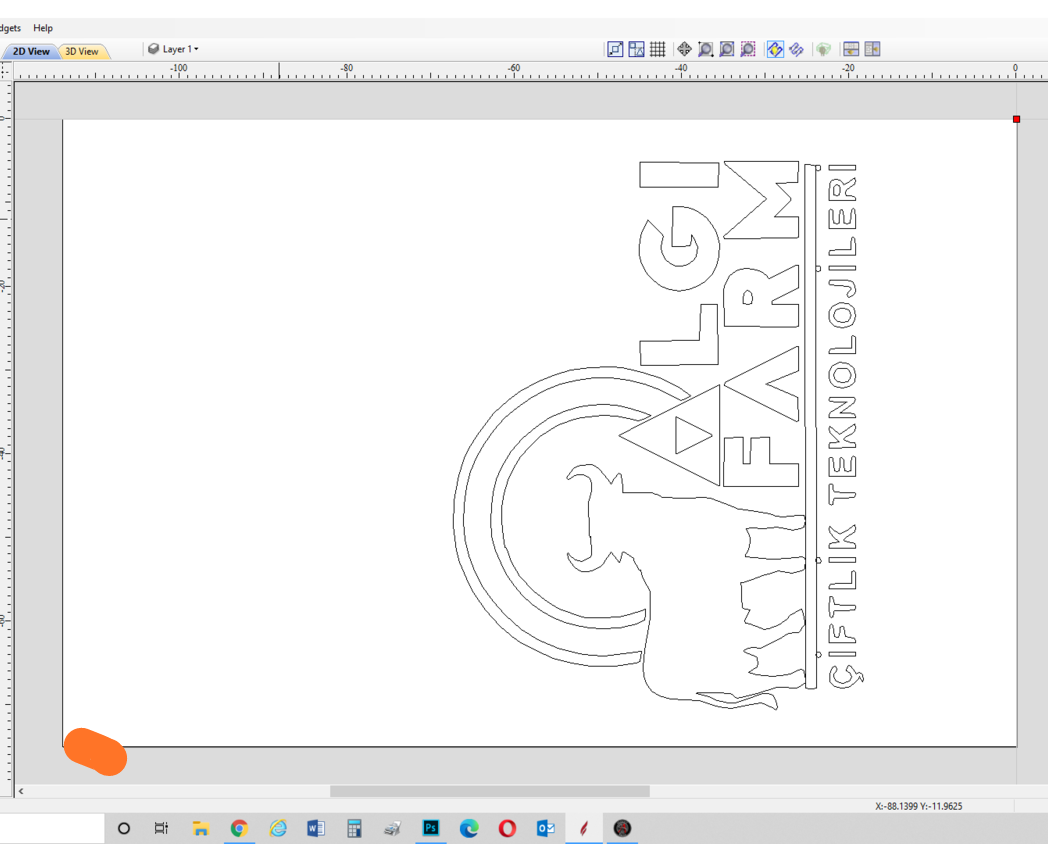Select the letter G outline vector
Image resolution: width=1048 pixels, height=844 pixels.
point(679,249)
